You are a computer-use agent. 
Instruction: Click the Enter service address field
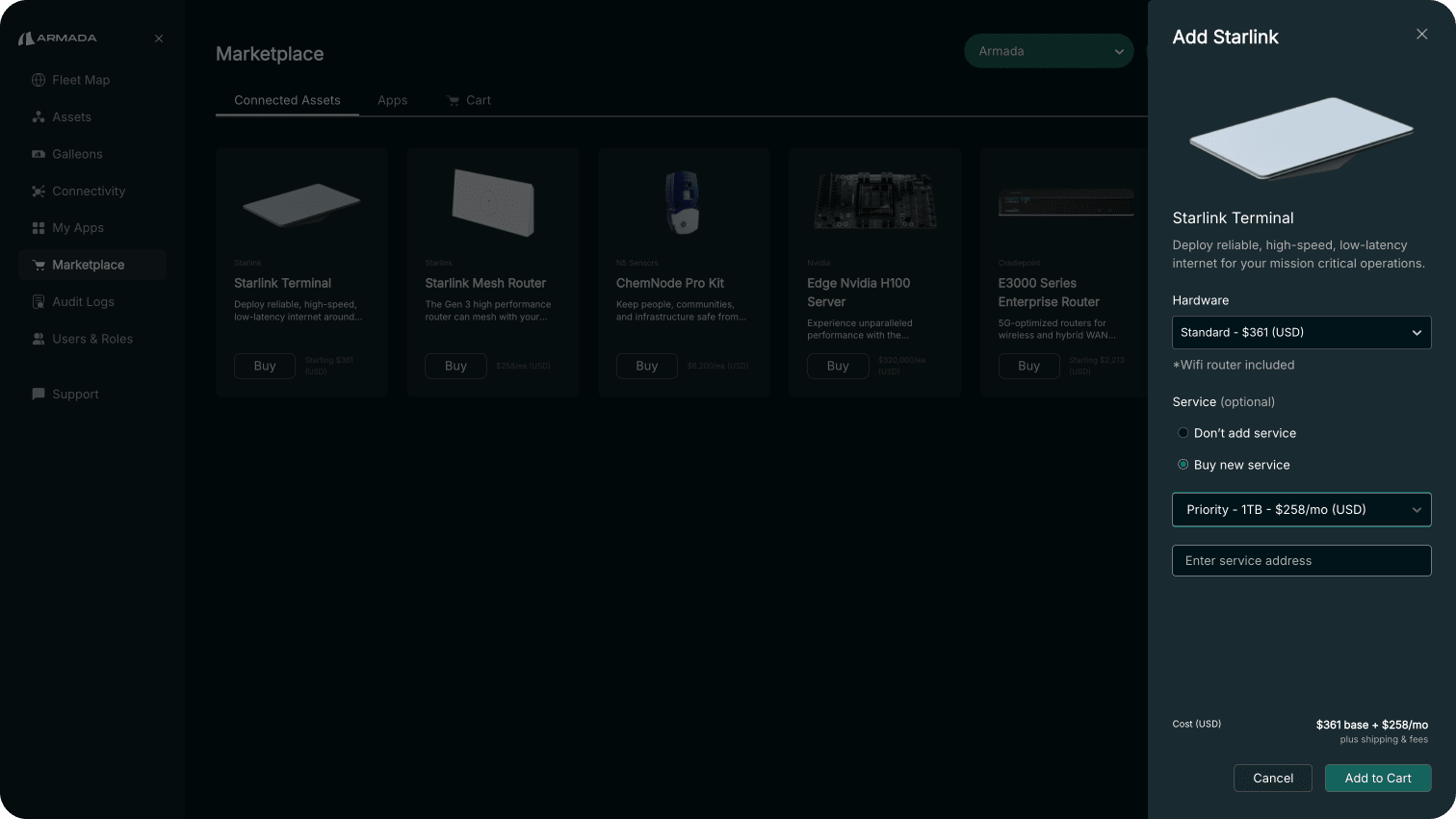(1301, 561)
